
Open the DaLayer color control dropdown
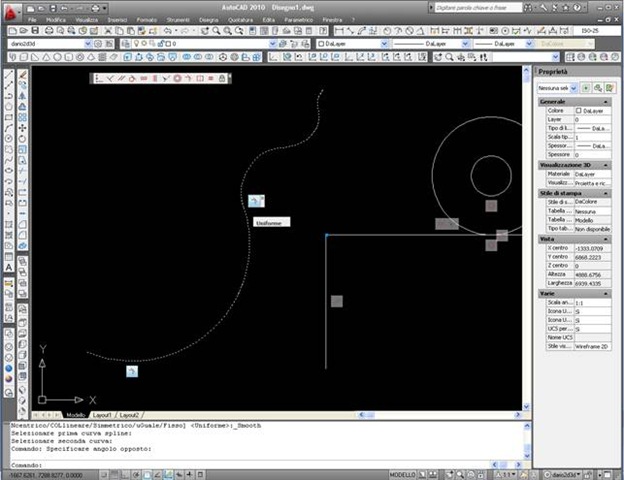pyautogui.click(x=384, y=44)
